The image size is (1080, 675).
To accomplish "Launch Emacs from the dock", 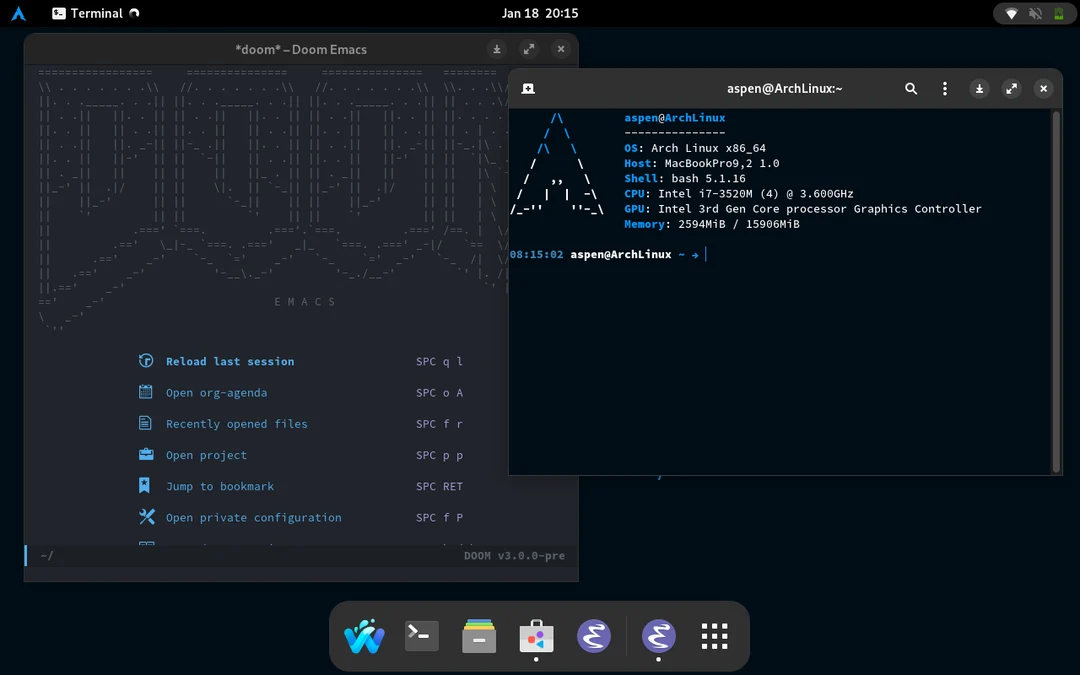I will [x=594, y=636].
